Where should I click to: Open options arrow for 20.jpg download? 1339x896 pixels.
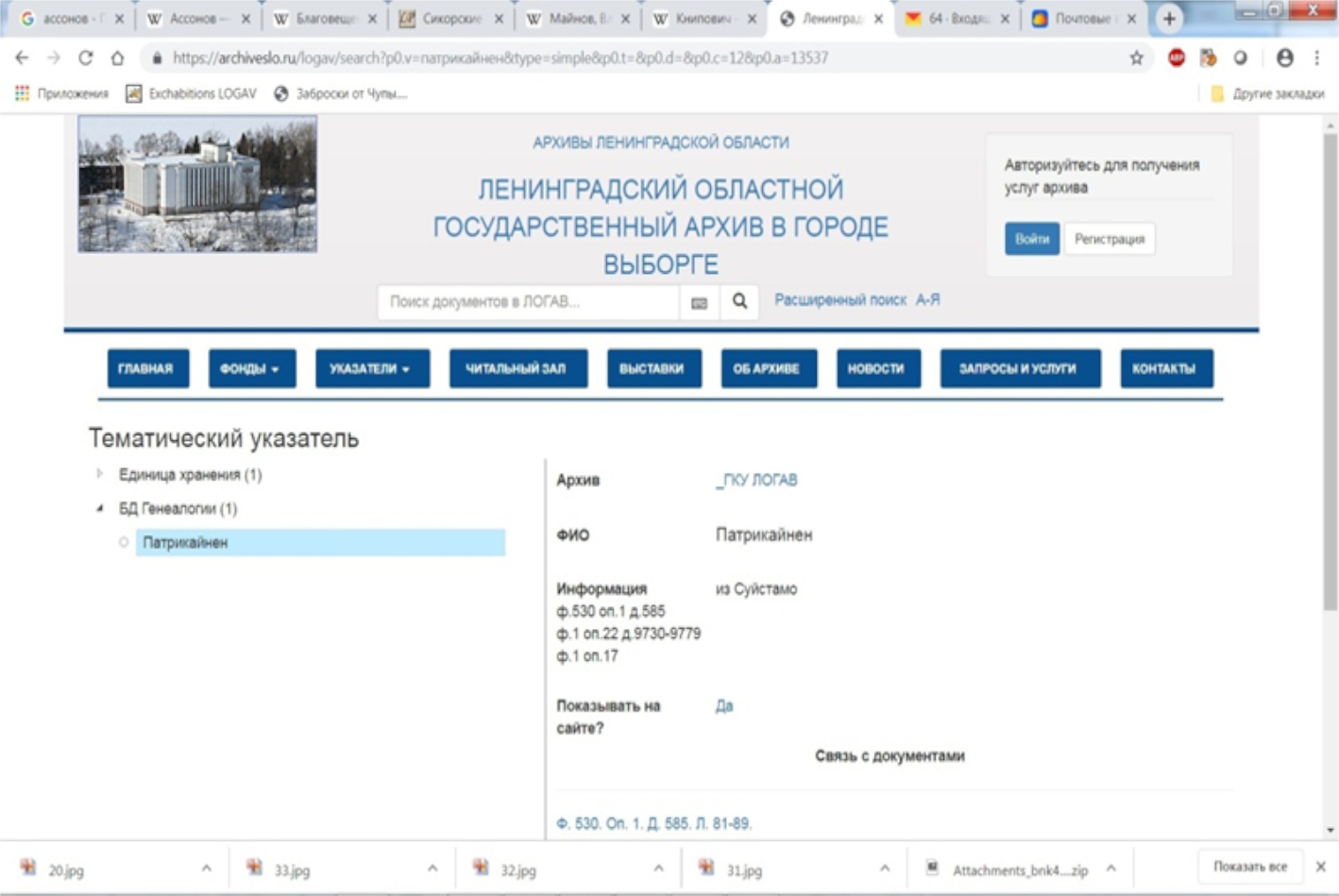pyautogui.click(x=206, y=869)
